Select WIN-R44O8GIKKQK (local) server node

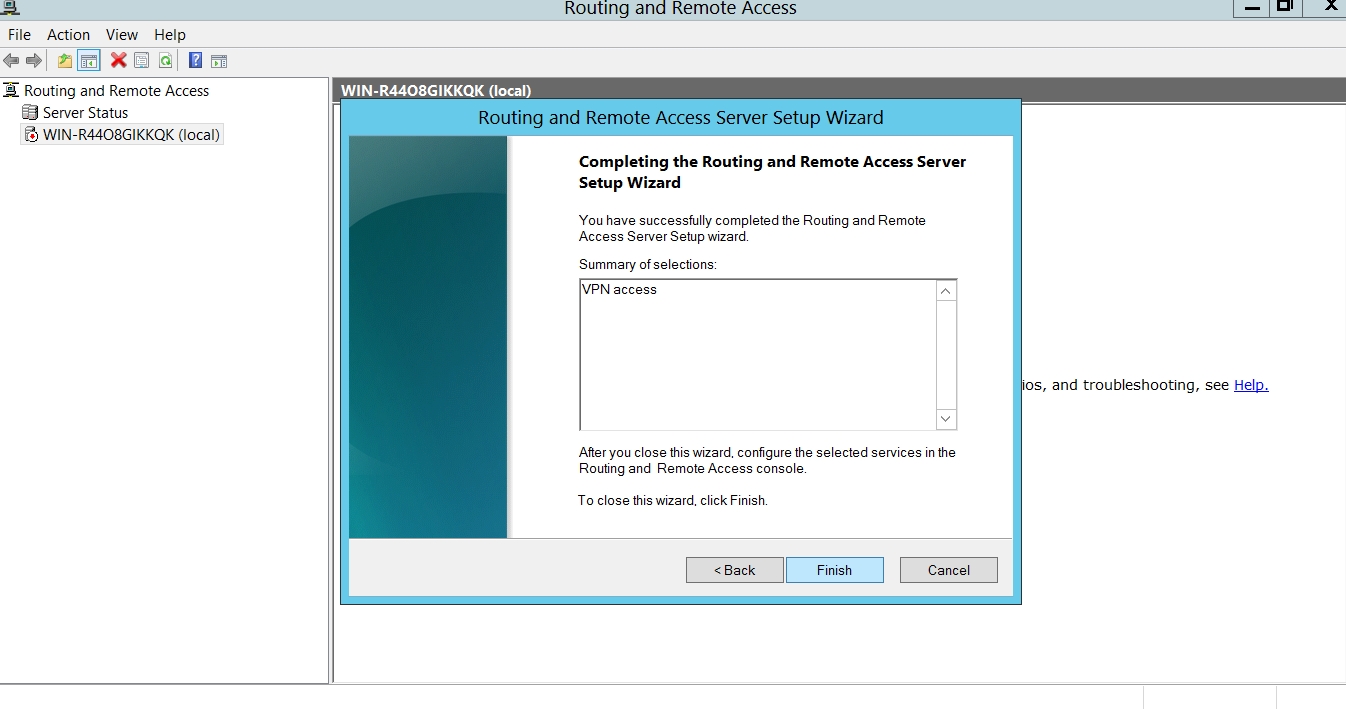[130, 135]
